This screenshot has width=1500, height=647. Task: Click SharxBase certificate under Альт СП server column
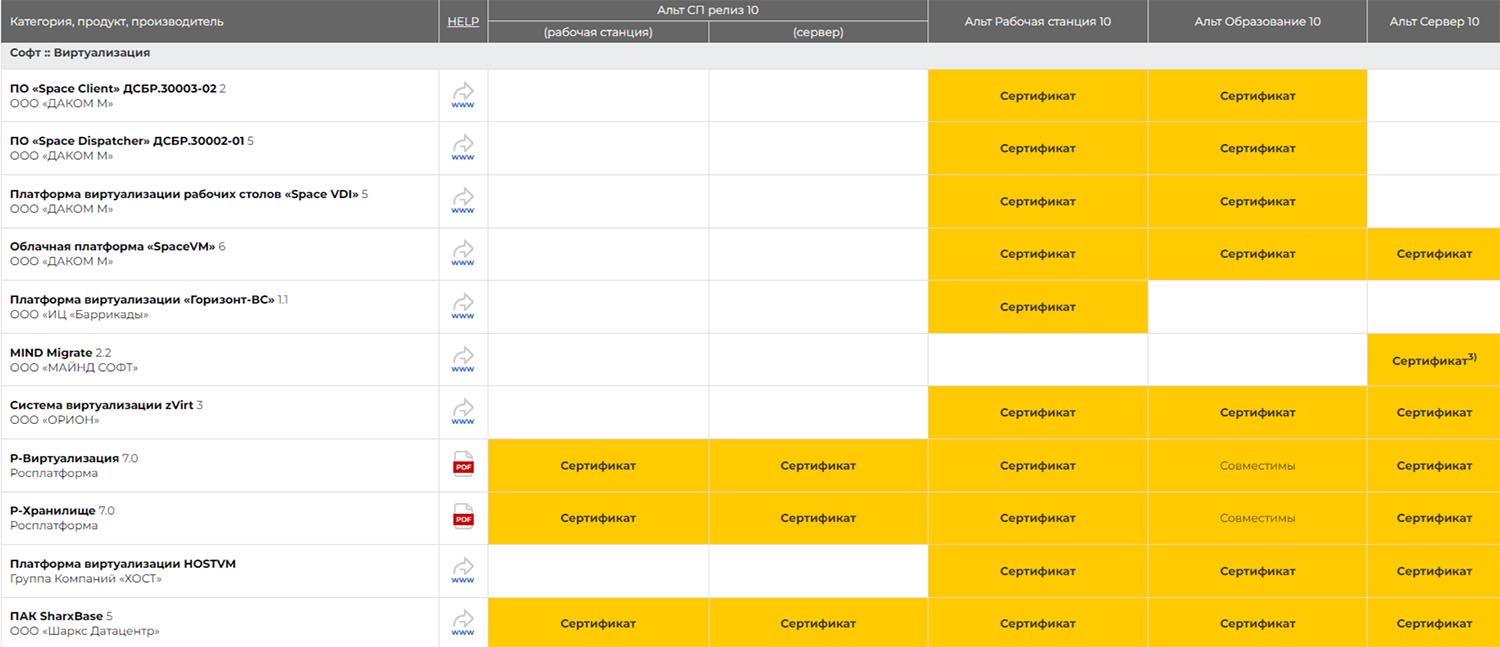click(x=818, y=623)
